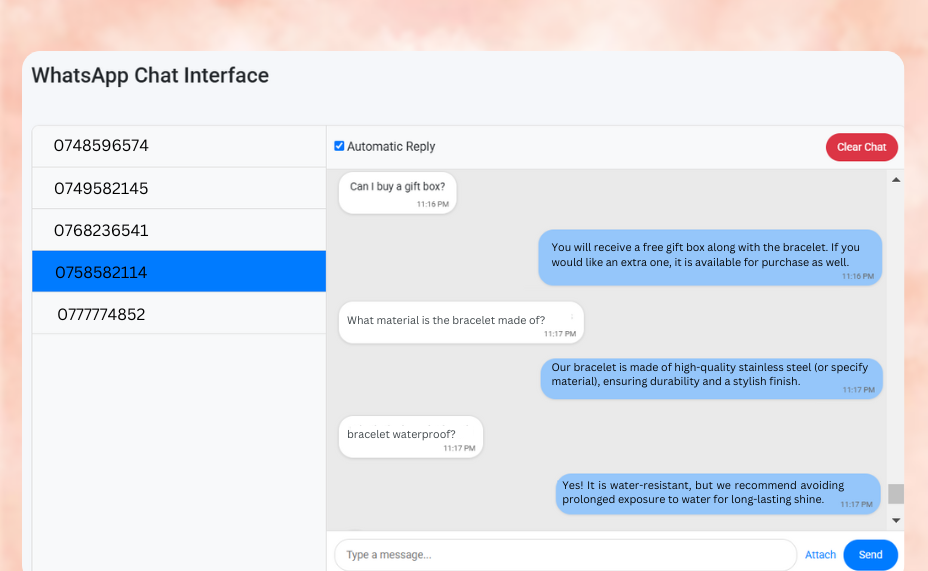Click the free gift box reply message
Viewport: 928px width, 571px height.
pyautogui.click(x=710, y=257)
